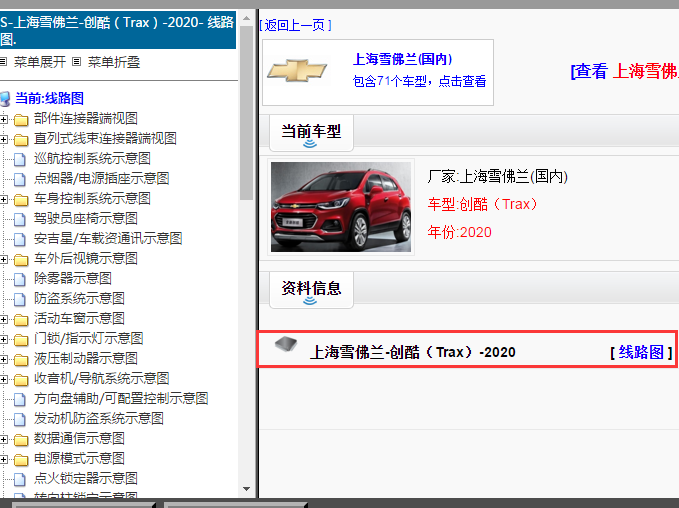Click 上海雪佛兰-创酷（Trax）-2020 title text
The height and width of the screenshot is (508, 679).
(413, 352)
